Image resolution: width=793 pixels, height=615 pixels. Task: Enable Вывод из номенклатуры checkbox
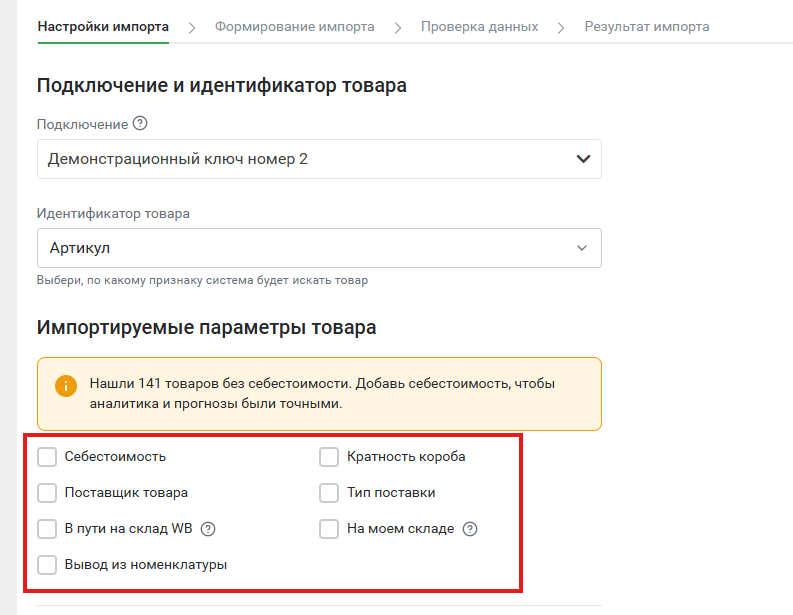(47, 564)
